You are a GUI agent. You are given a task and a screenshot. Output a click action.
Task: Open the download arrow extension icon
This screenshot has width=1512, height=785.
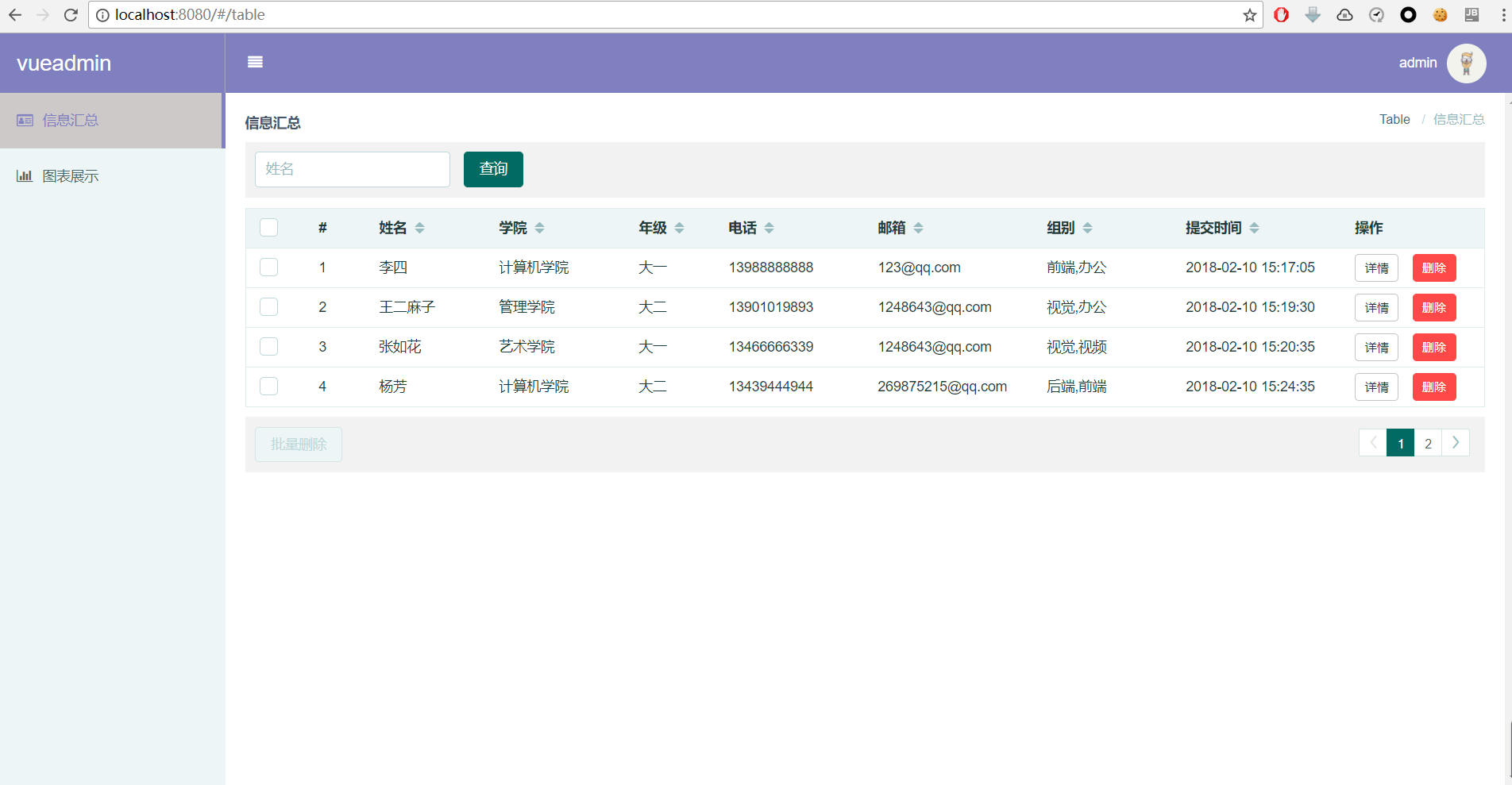(1313, 15)
